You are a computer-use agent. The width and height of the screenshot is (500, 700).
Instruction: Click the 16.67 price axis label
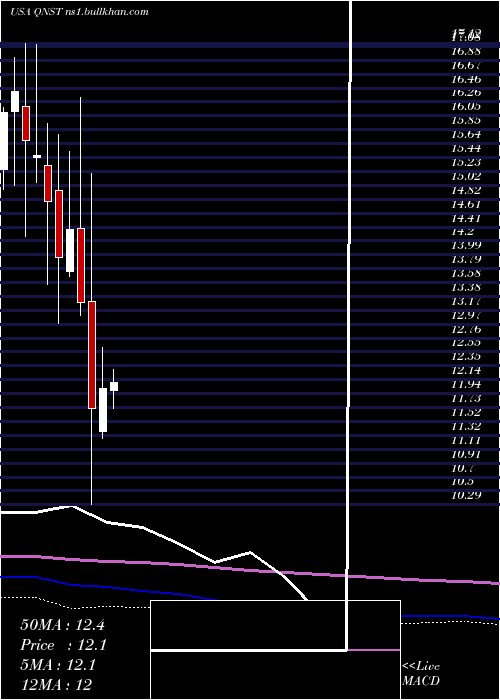[x=466, y=65]
